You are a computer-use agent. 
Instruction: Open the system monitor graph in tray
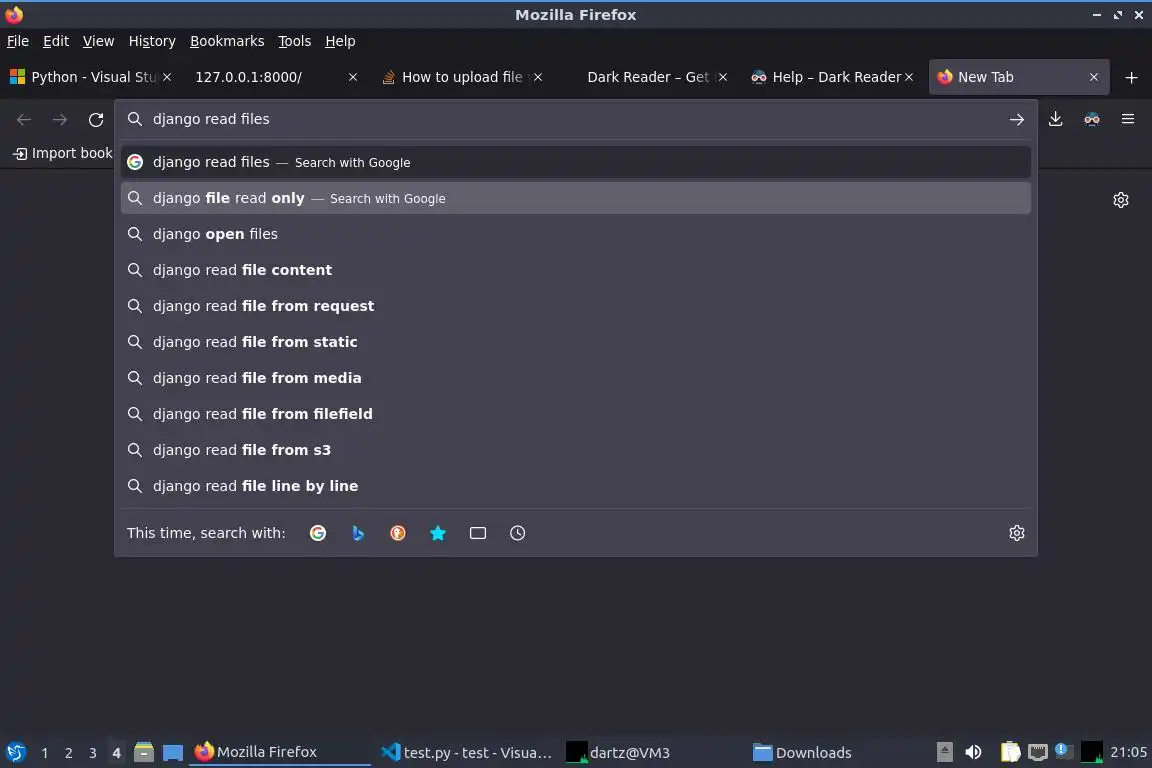coord(1092,753)
